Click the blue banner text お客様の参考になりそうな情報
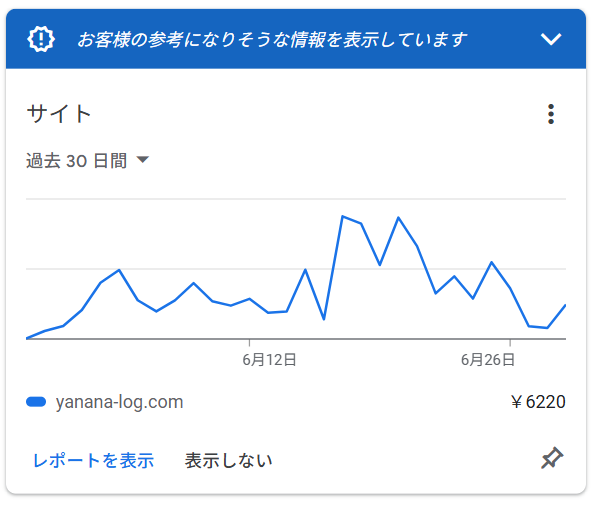Screen dimensions: 596x507 tap(183, 40)
